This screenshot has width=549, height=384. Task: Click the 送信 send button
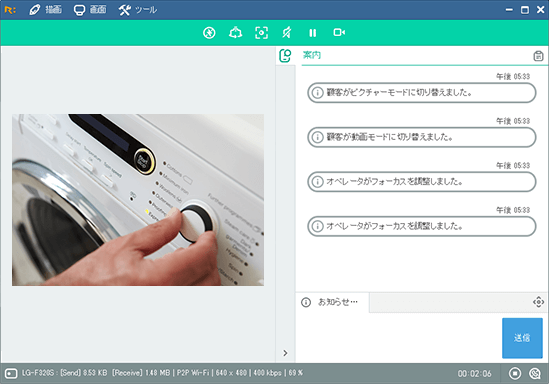pos(522,338)
